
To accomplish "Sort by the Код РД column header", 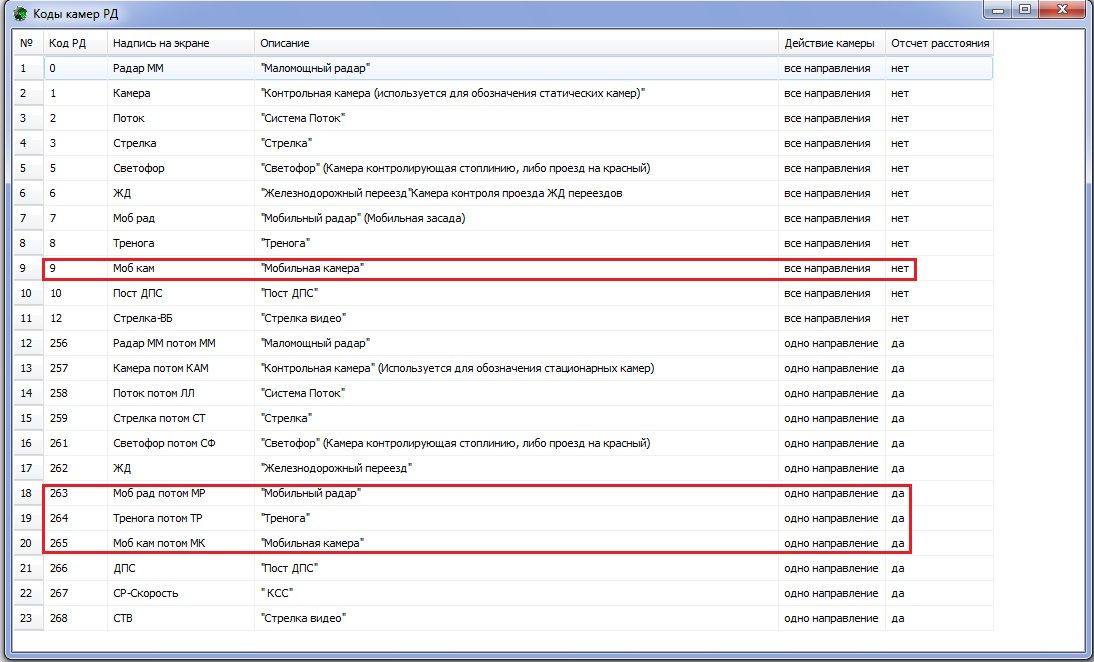I will (x=75, y=43).
